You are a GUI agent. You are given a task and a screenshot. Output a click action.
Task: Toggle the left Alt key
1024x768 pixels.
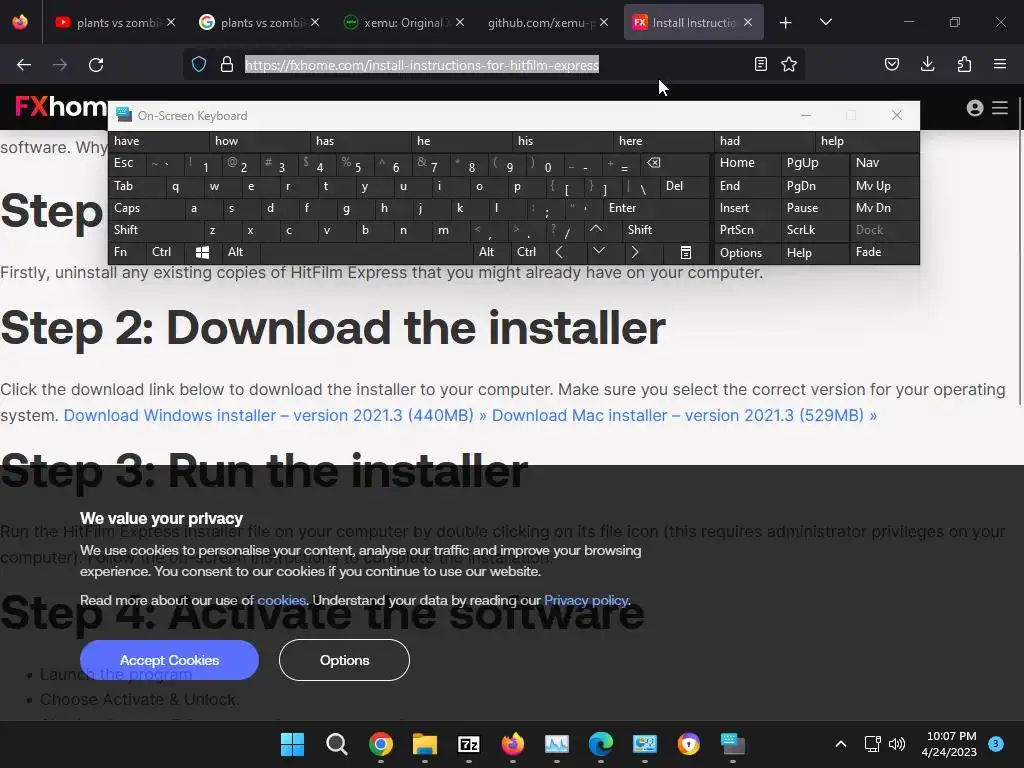(242, 252)
